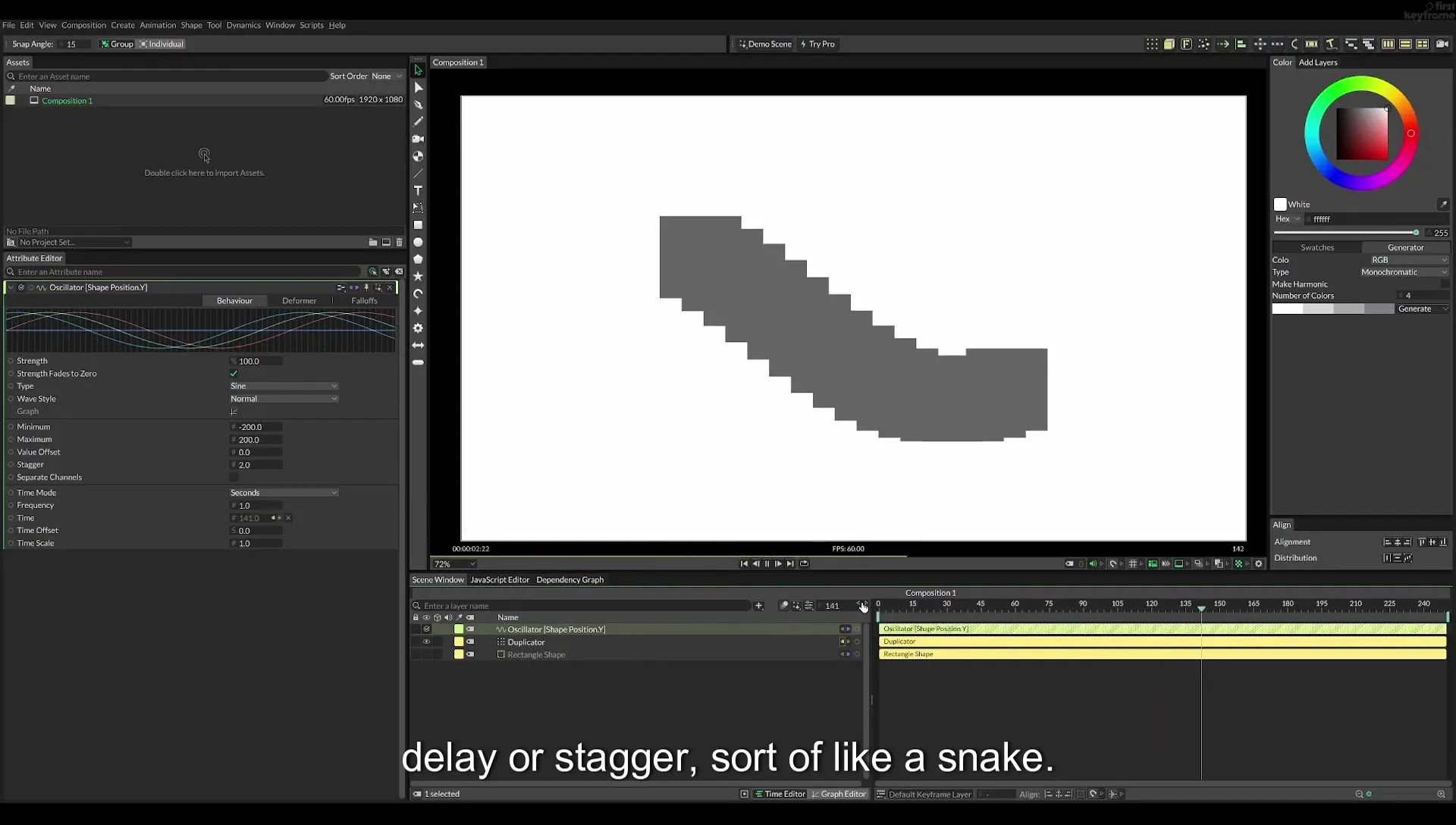Open the Type dropdown set to Sine

pyautogui.click(x=284, y=386)
